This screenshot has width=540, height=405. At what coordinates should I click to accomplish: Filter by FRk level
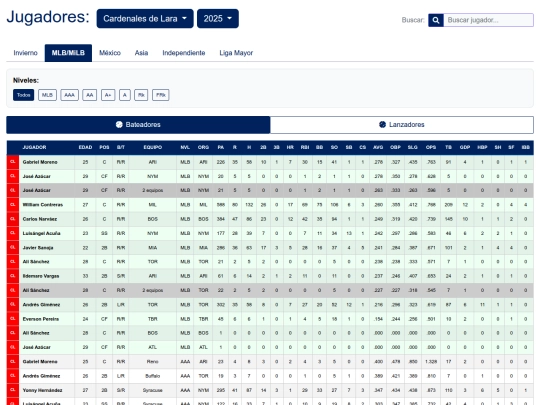tap(160, 95)
